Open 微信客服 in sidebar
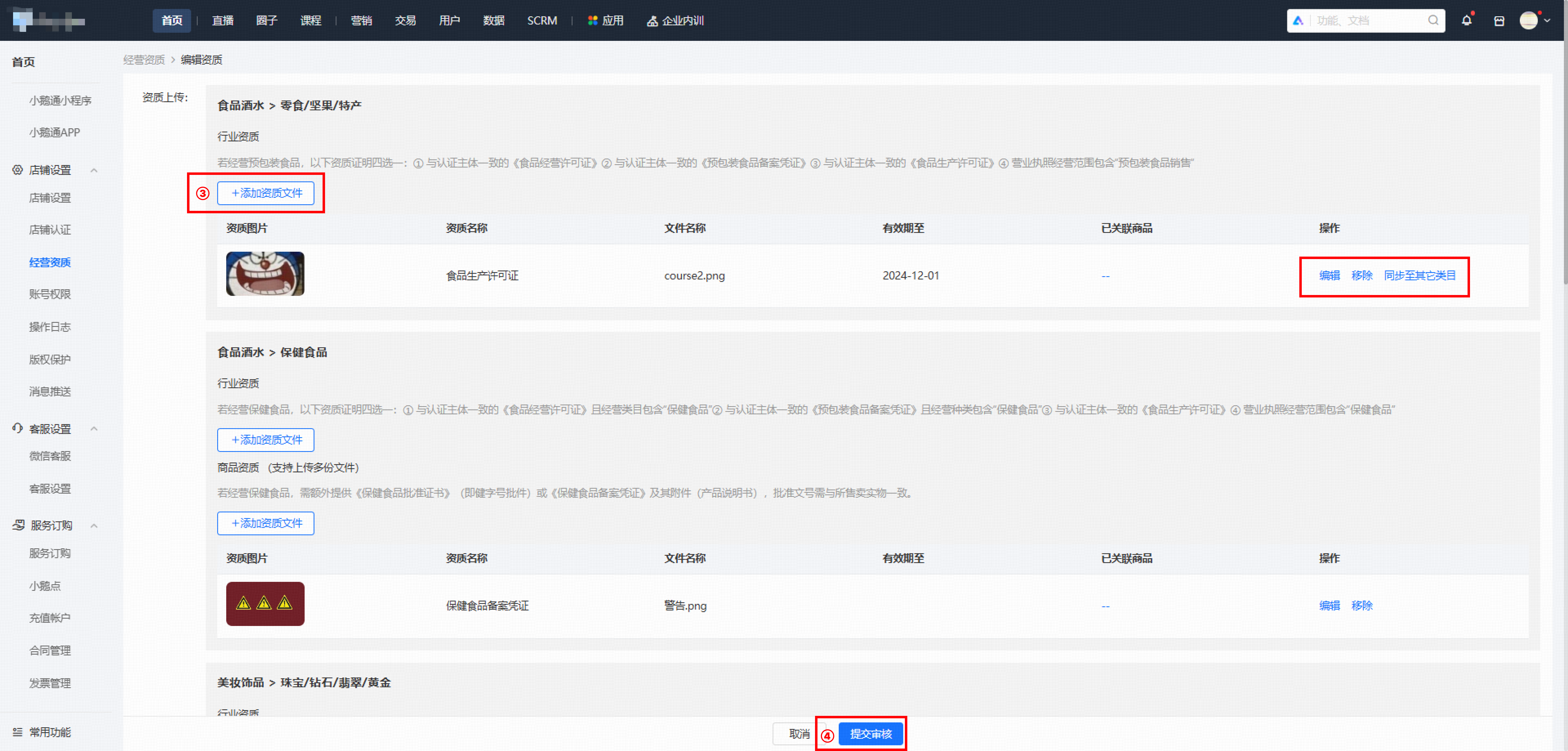 pyautogui.click(x=50, y=456)
